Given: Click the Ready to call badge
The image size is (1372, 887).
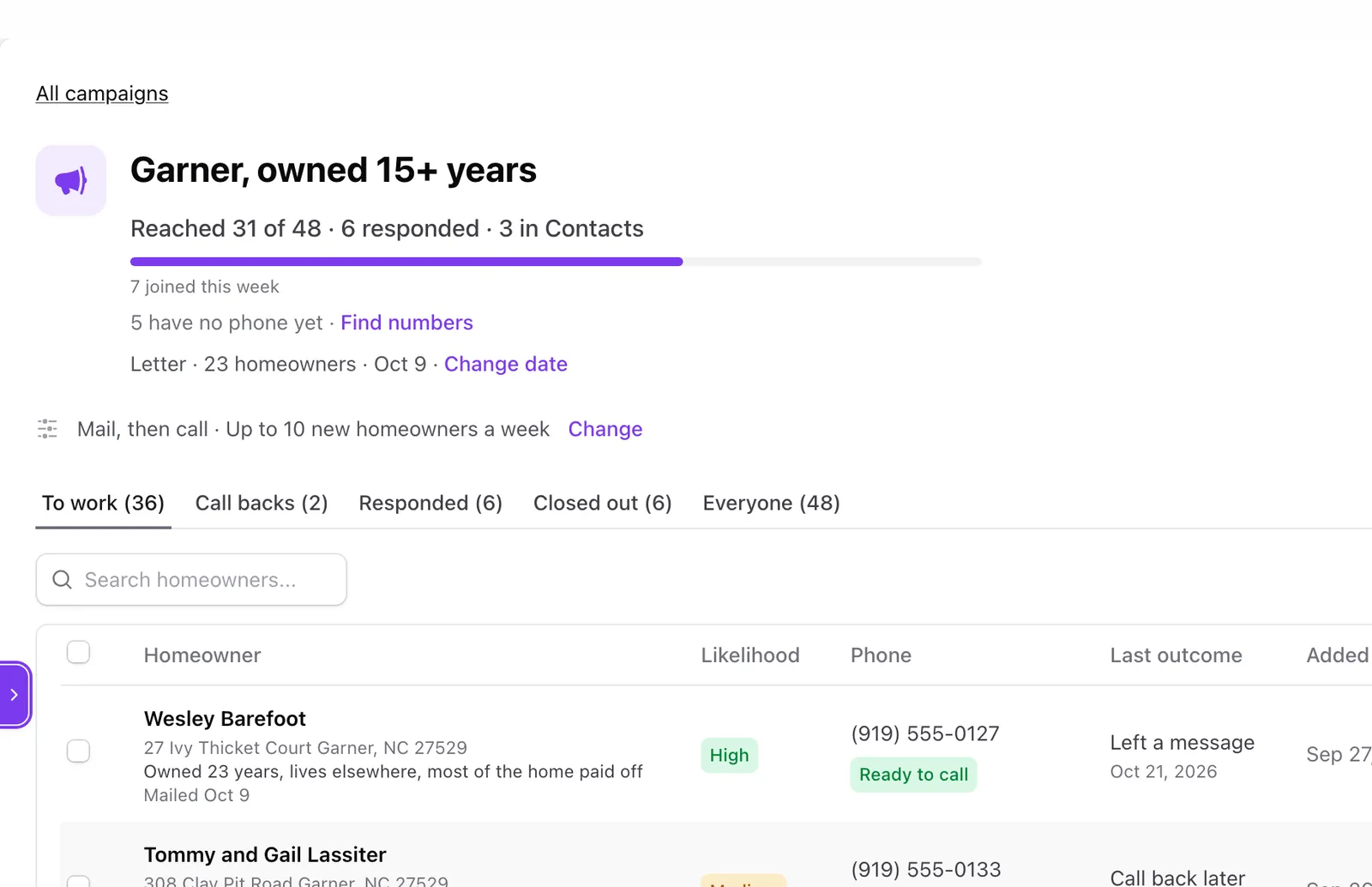Looking at the screenshot, I should (x=913, y=775).
